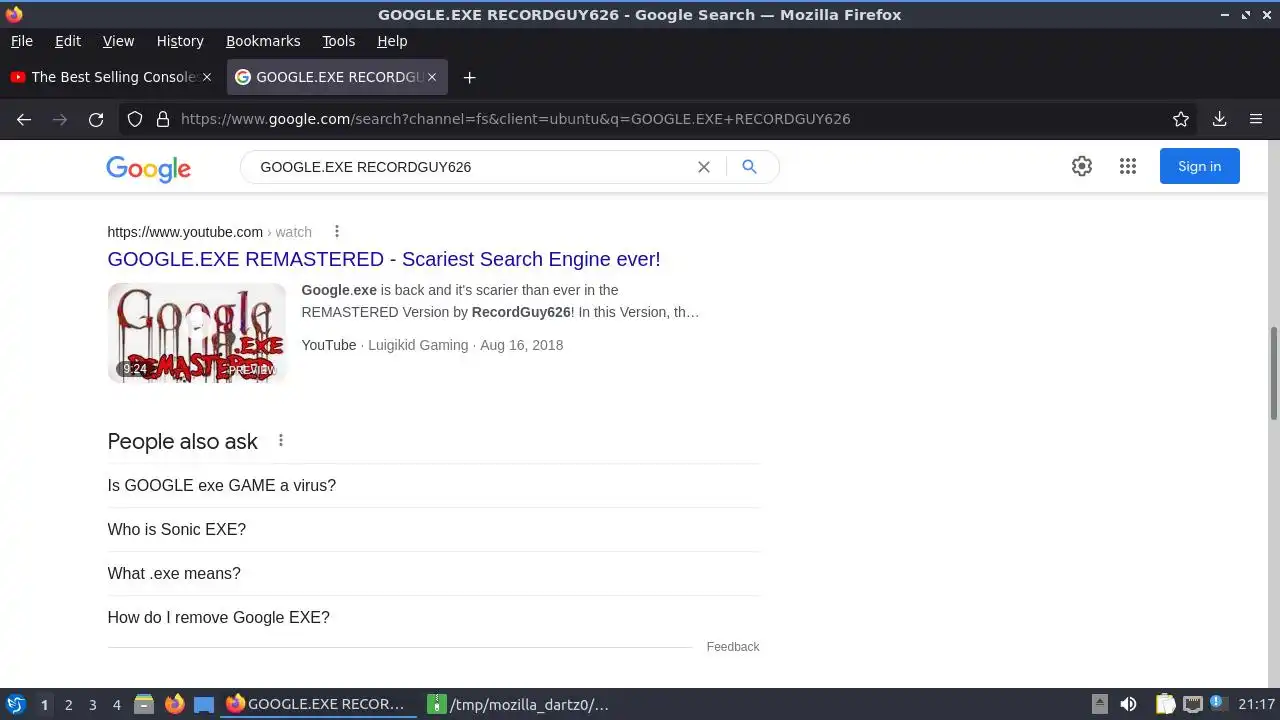Viewport: 1280px width, 720px height.
Task: Switch to workspace 1
Action: point(44,704)
